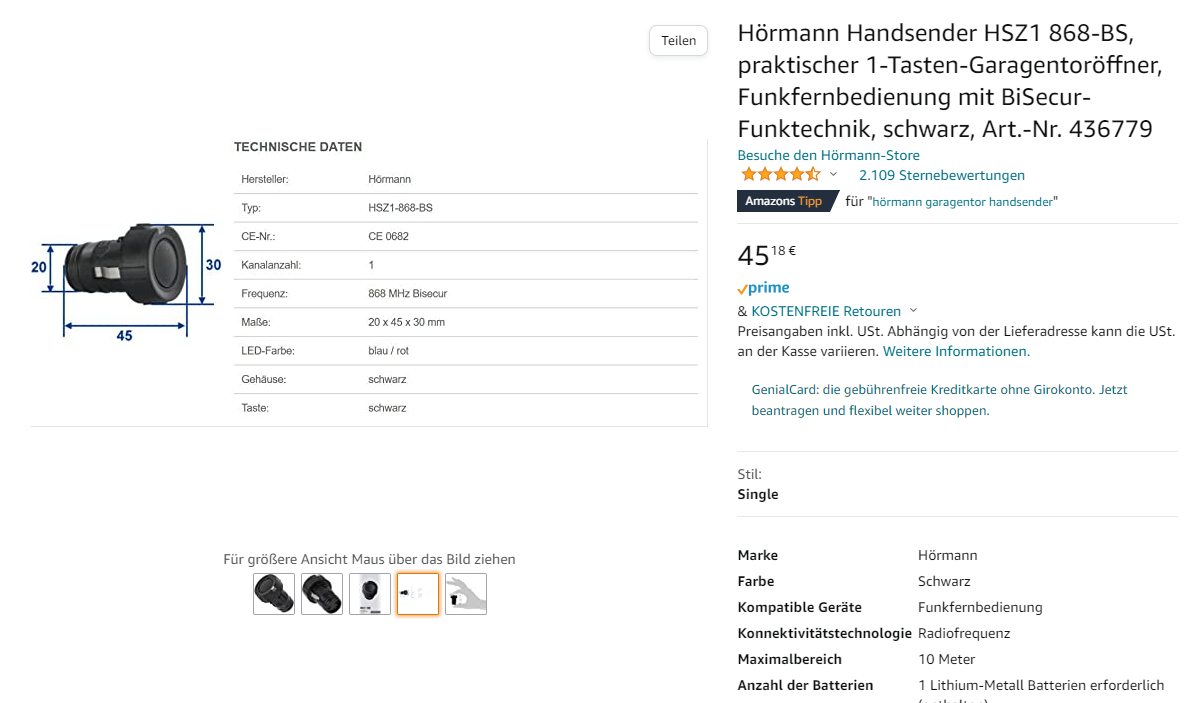Open the Besuche den Hörmann-Store link

[x=828, y=155]
